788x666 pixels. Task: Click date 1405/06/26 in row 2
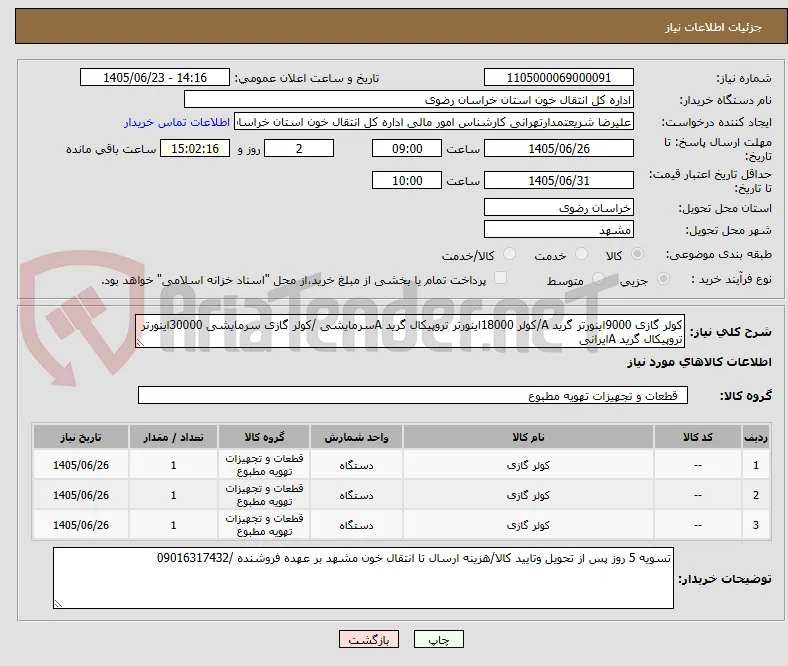(81, 495)
